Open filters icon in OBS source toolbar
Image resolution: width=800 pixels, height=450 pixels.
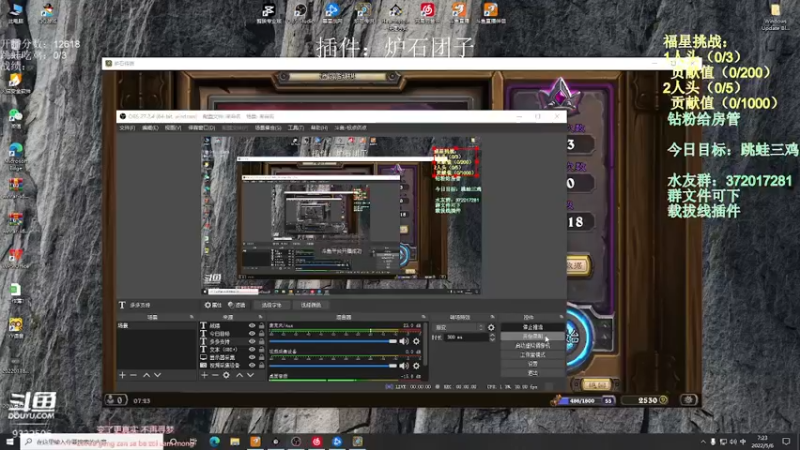[x=237, y=305]
